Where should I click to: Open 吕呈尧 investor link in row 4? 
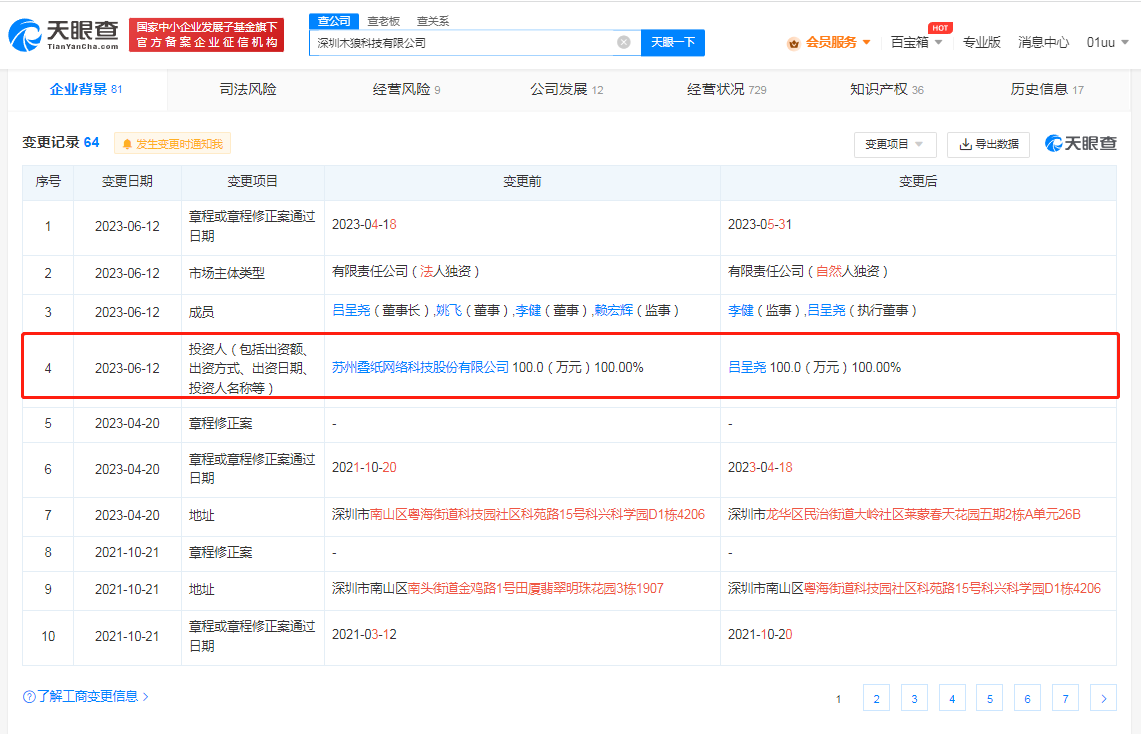click(747, 367)
